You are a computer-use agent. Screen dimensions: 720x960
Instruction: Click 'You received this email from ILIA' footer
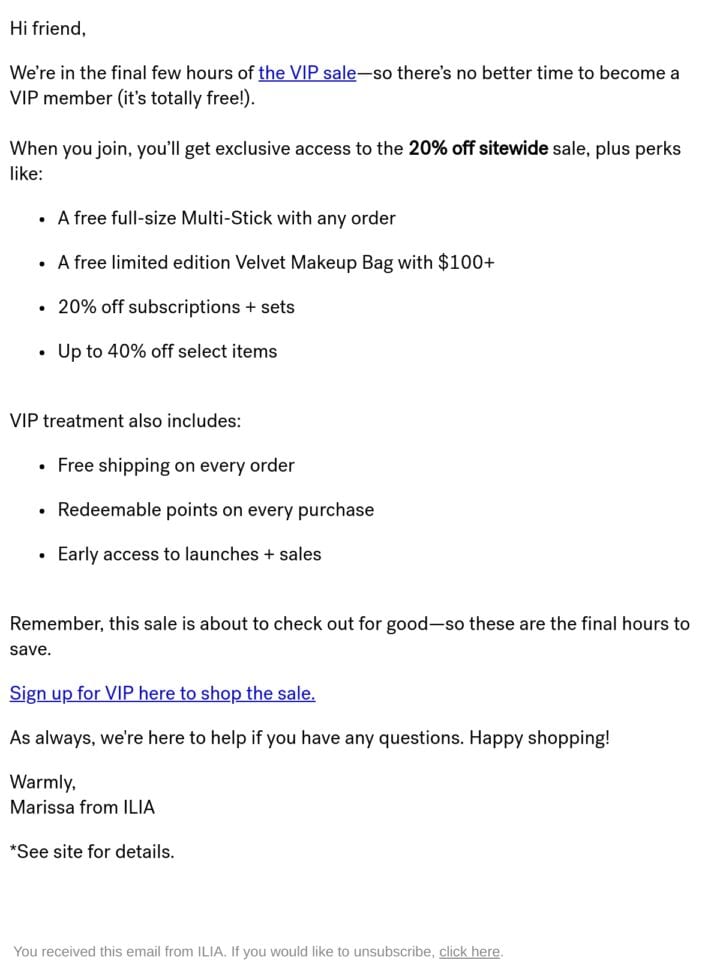119,951
